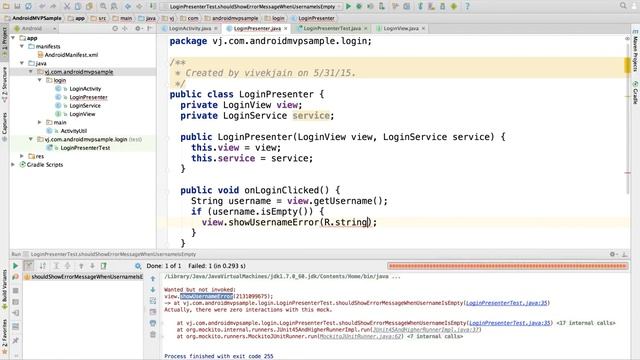This screenshot has height=360, width=640.
Task: Select LoginService class in project tree
Action: click(x=85, y=106)
